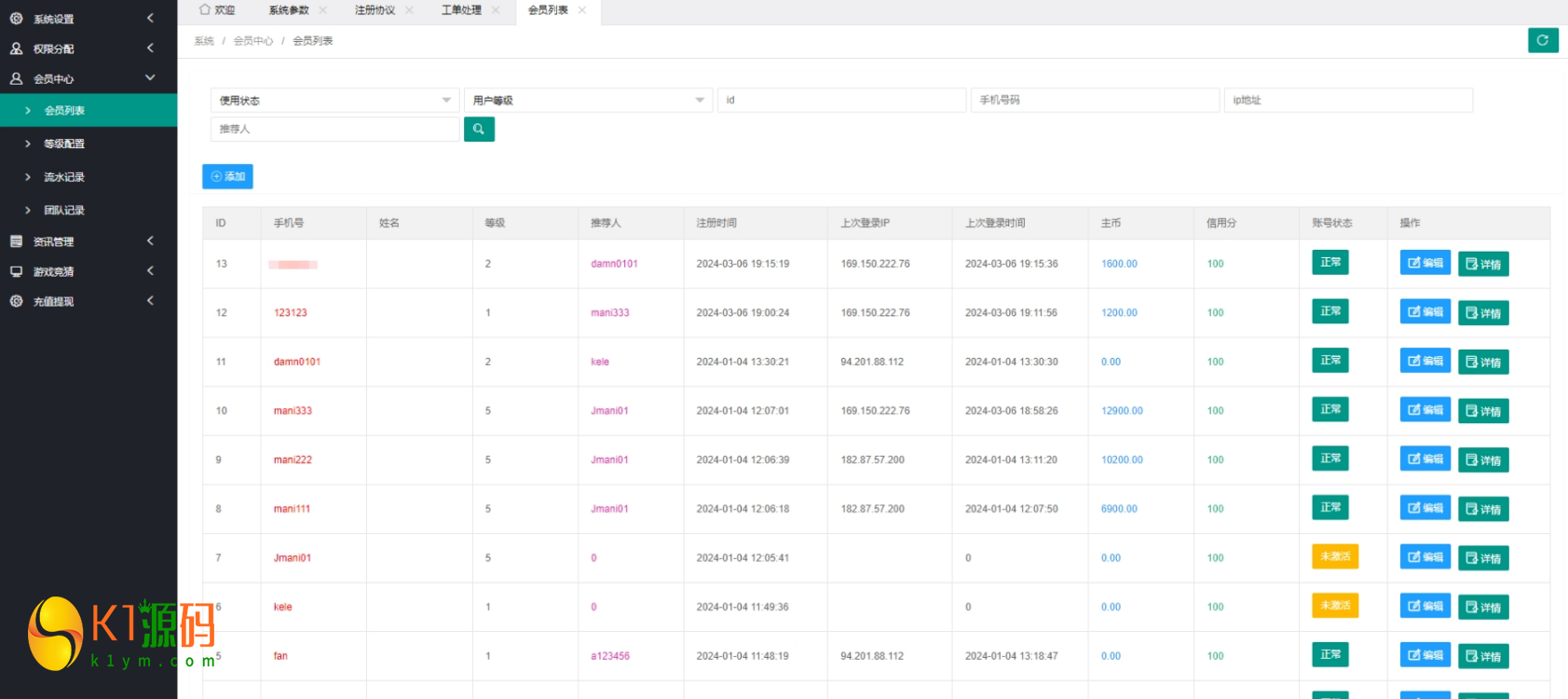This screenshot has height=699, width=1568.
Task: Click the blue 添加 button
Action: click(x=227, y=176)
